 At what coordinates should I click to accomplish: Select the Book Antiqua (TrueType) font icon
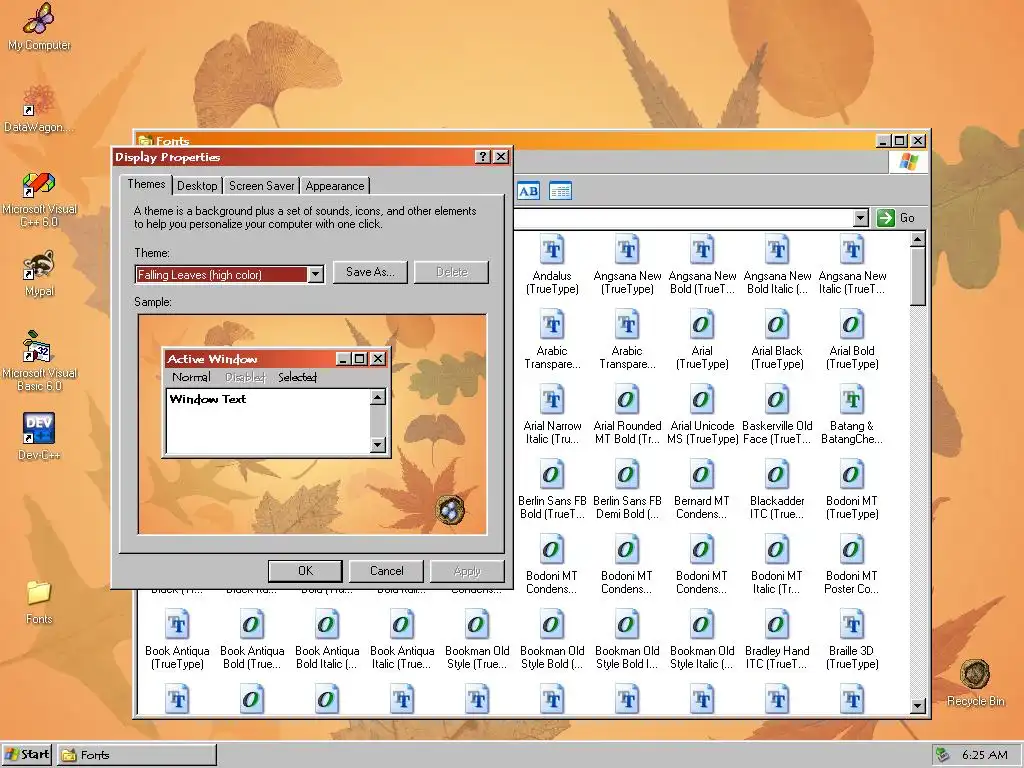click(x=177, y=626)
